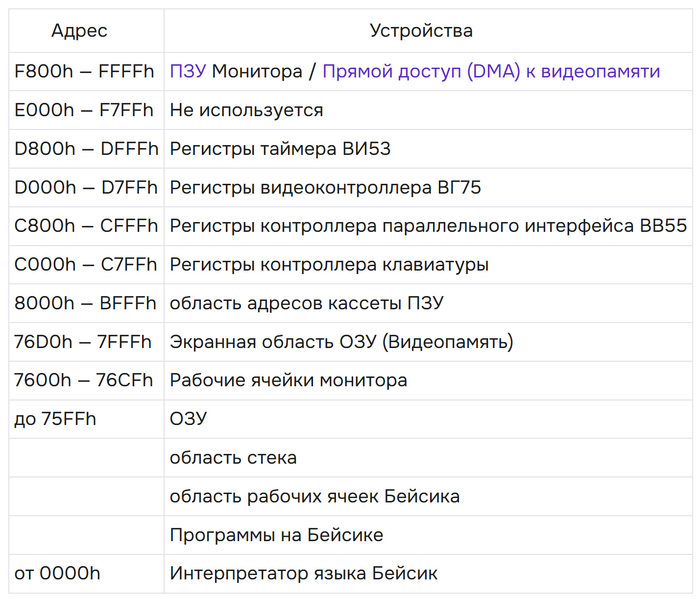Select the F800h – FFFFh address cell
700x599 pixels.
pos(85,72)
